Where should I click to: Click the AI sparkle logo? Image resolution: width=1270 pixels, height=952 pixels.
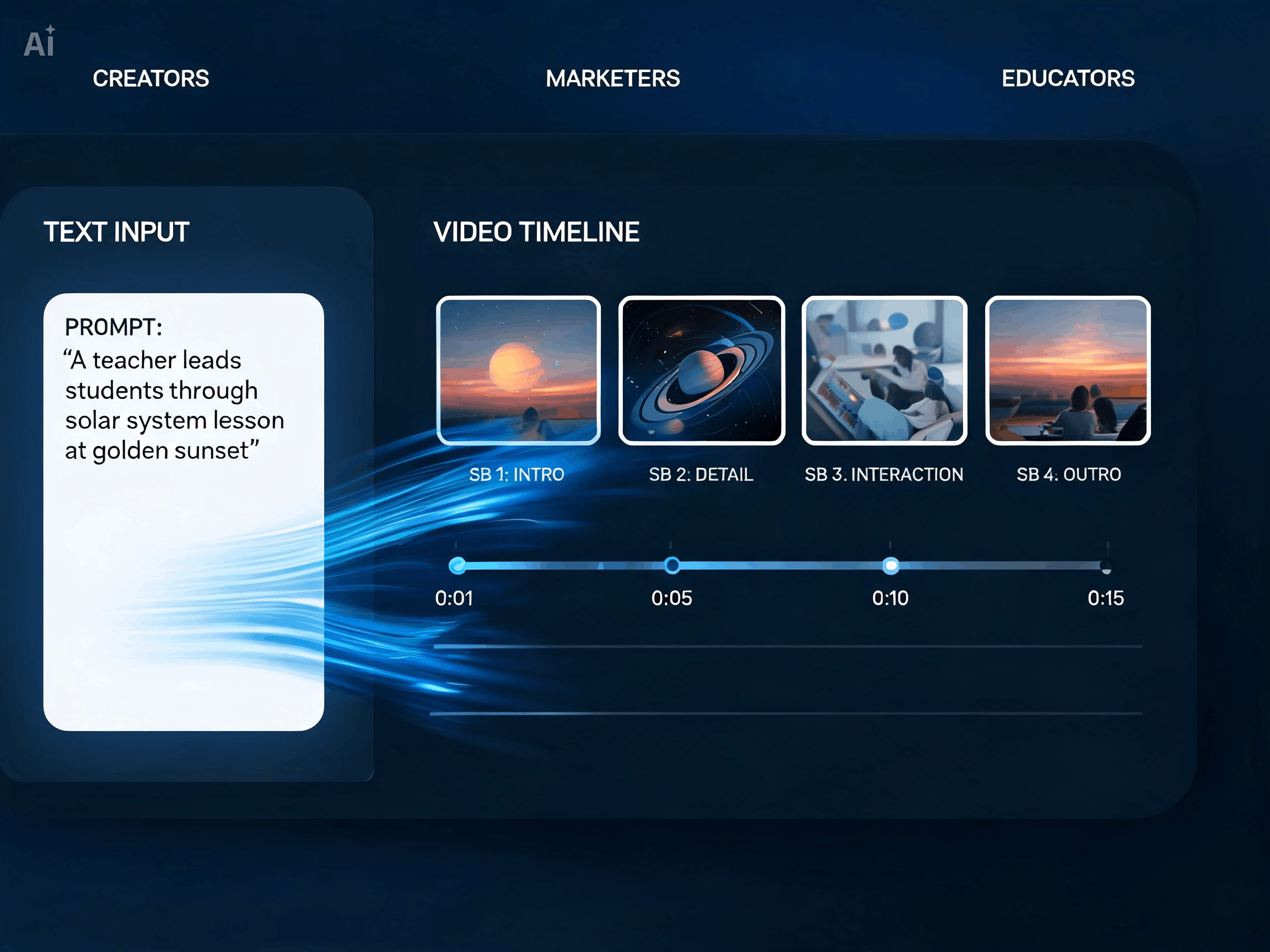pyautogui.click(x=40, y=41)
